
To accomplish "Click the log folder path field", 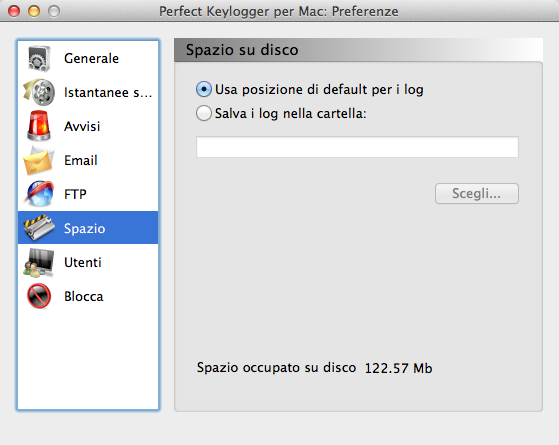I will tap(357, 147).
